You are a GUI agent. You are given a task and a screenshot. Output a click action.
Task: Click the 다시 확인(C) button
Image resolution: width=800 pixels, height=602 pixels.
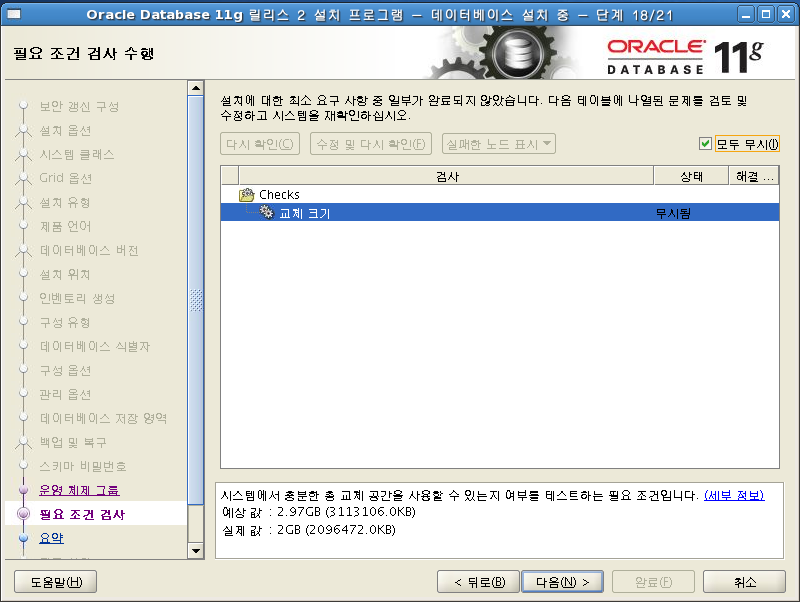pyautogui.click(x=260, y=144)
